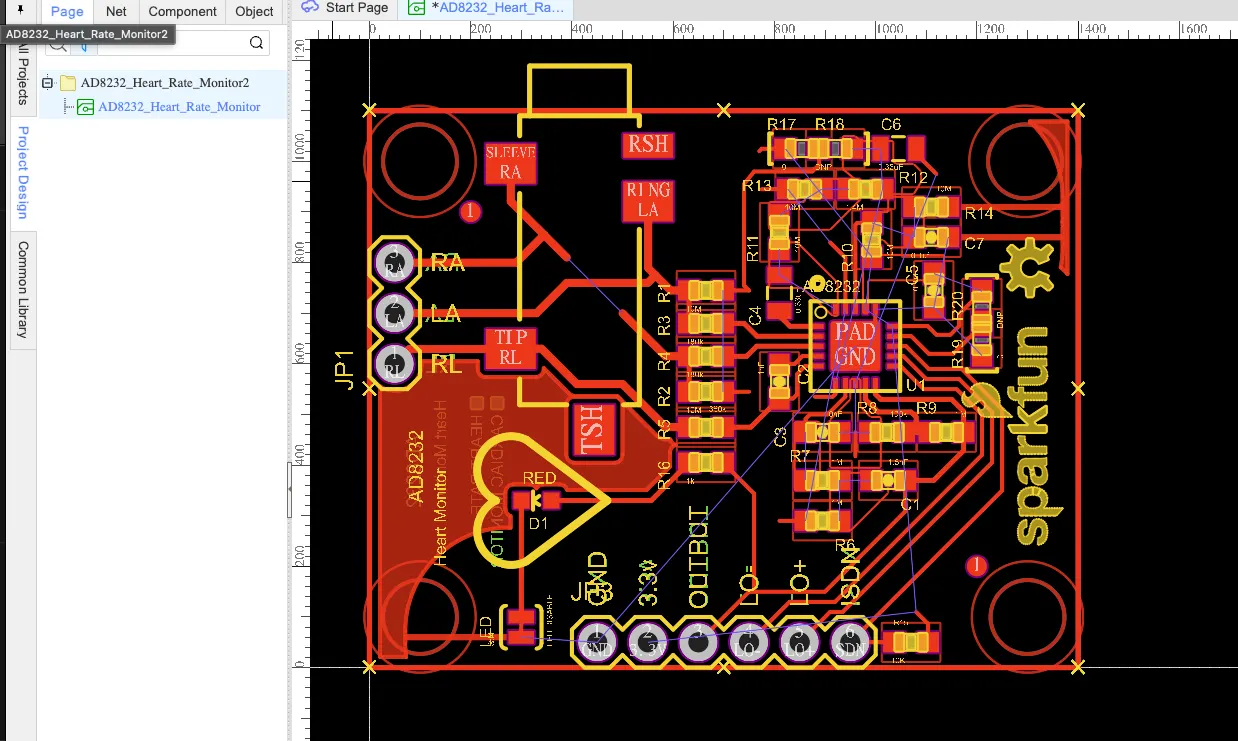Viewport: 1238px width, 741px height.
Task: Select the TSH pad
Action: coord(594,429)
